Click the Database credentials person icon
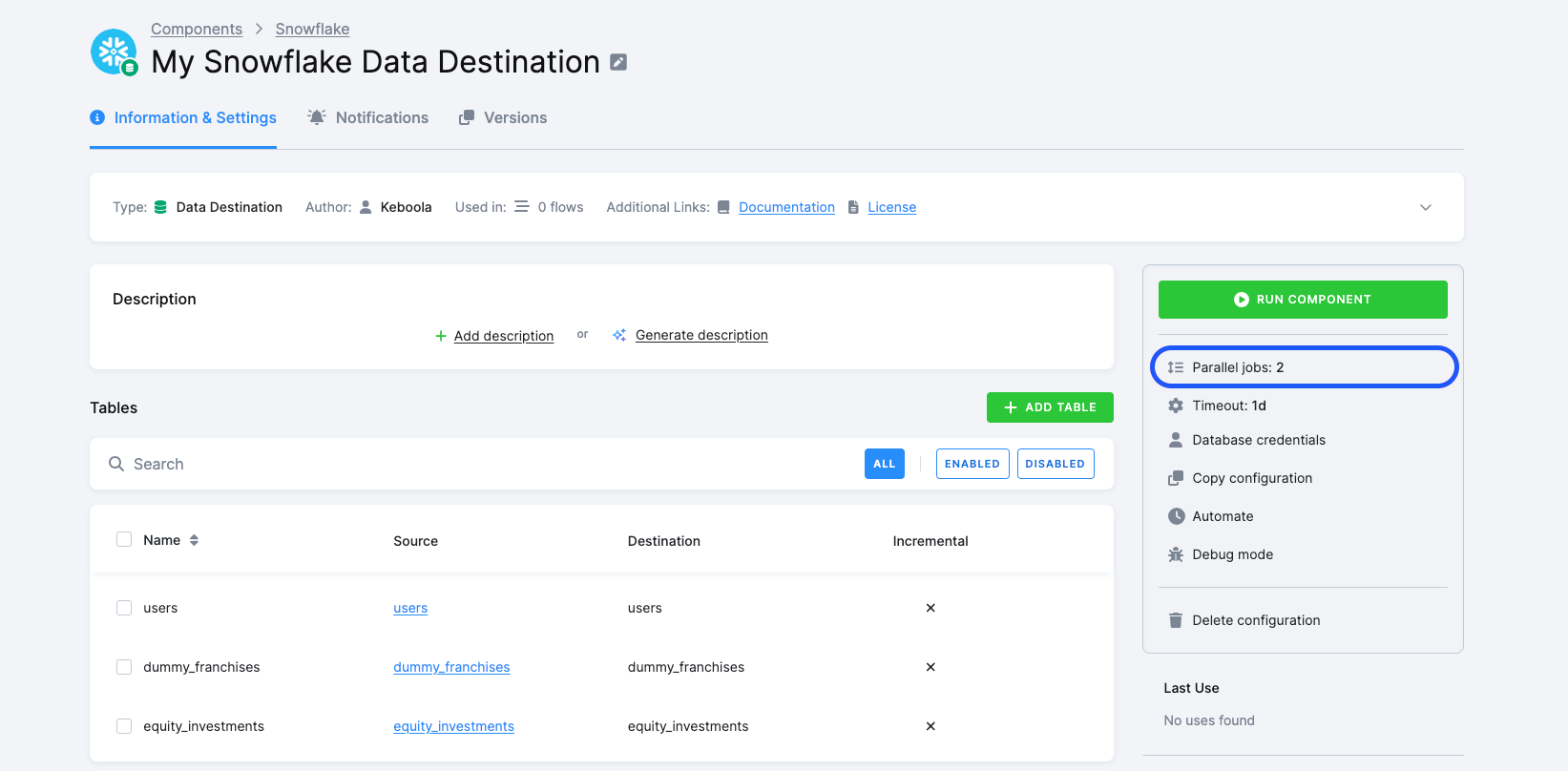This screenshot has width=1568, height=771. 1176,440
